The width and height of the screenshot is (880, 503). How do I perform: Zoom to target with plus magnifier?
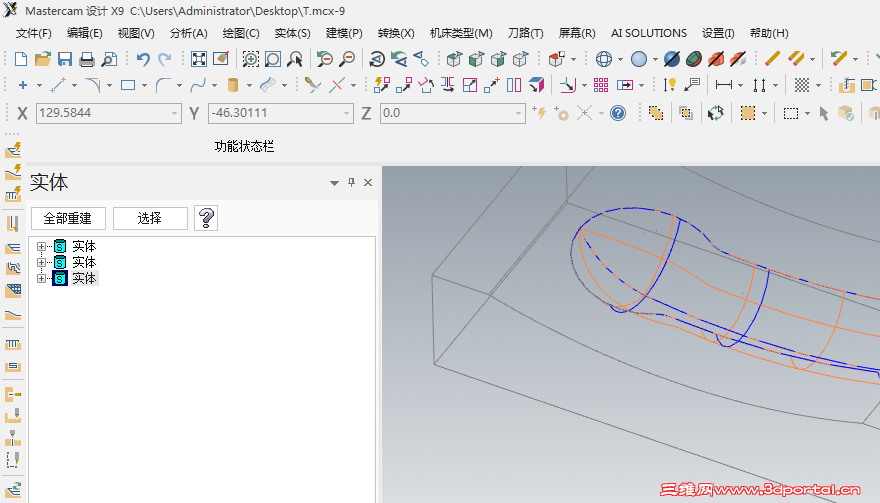point(250,59)
